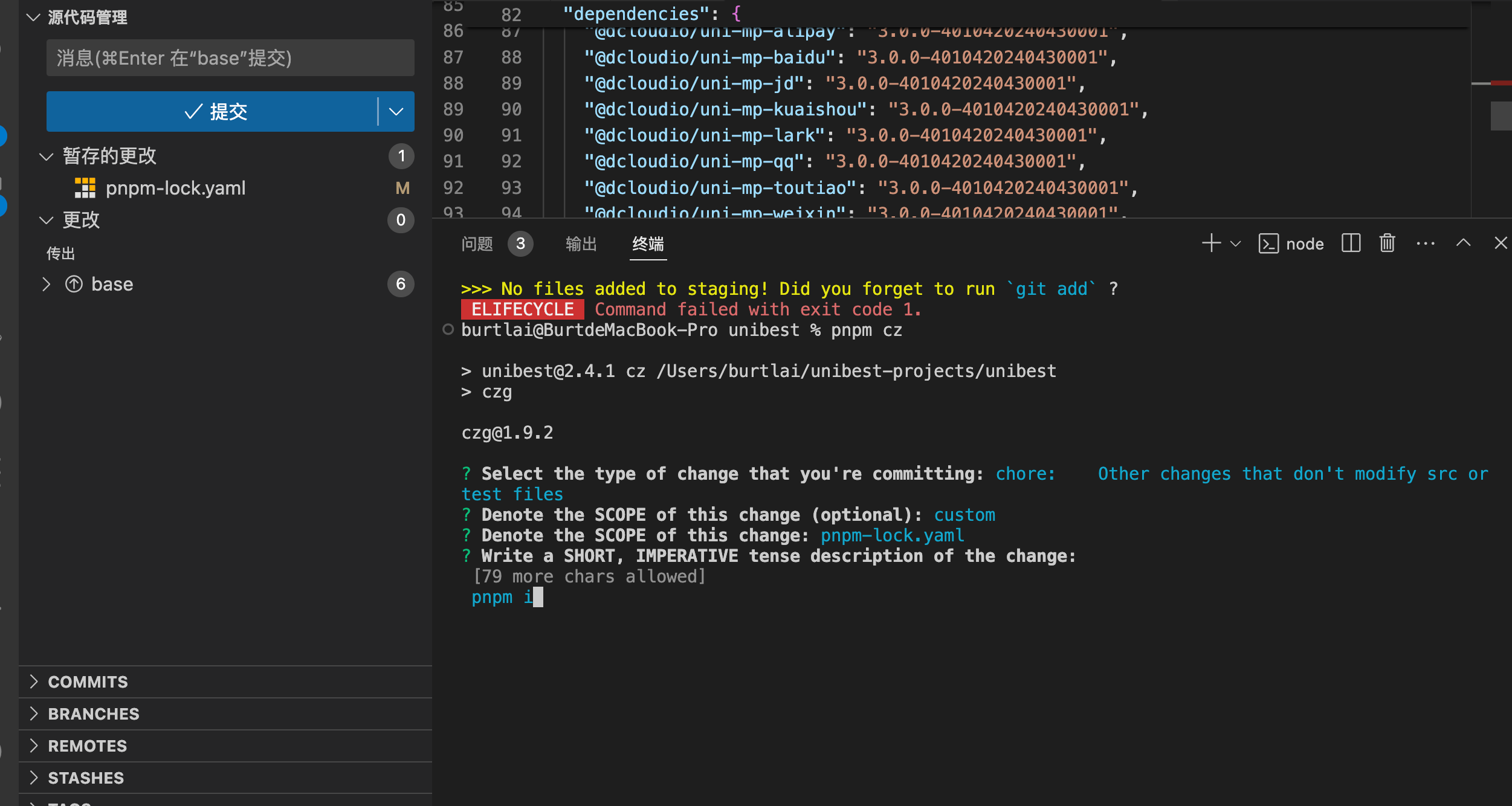Switch to the 输出 output tab

[x=581, y=244]
